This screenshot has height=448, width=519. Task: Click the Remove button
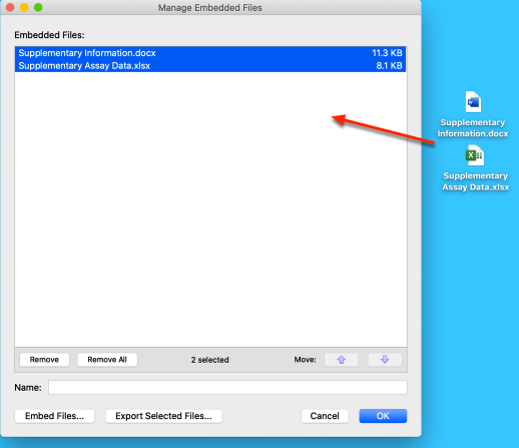(x=44, y=360)
